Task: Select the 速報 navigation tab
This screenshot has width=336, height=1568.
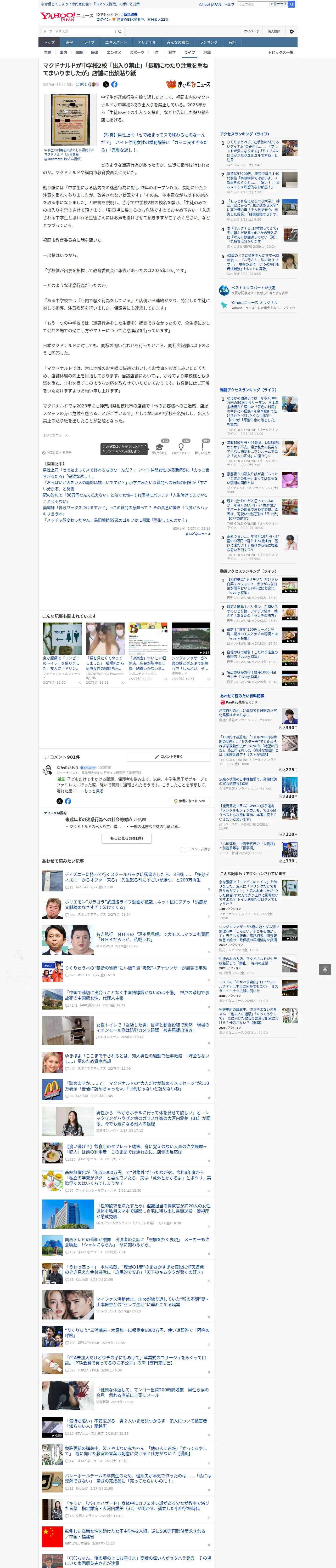Action: click(x=69, y=43)
